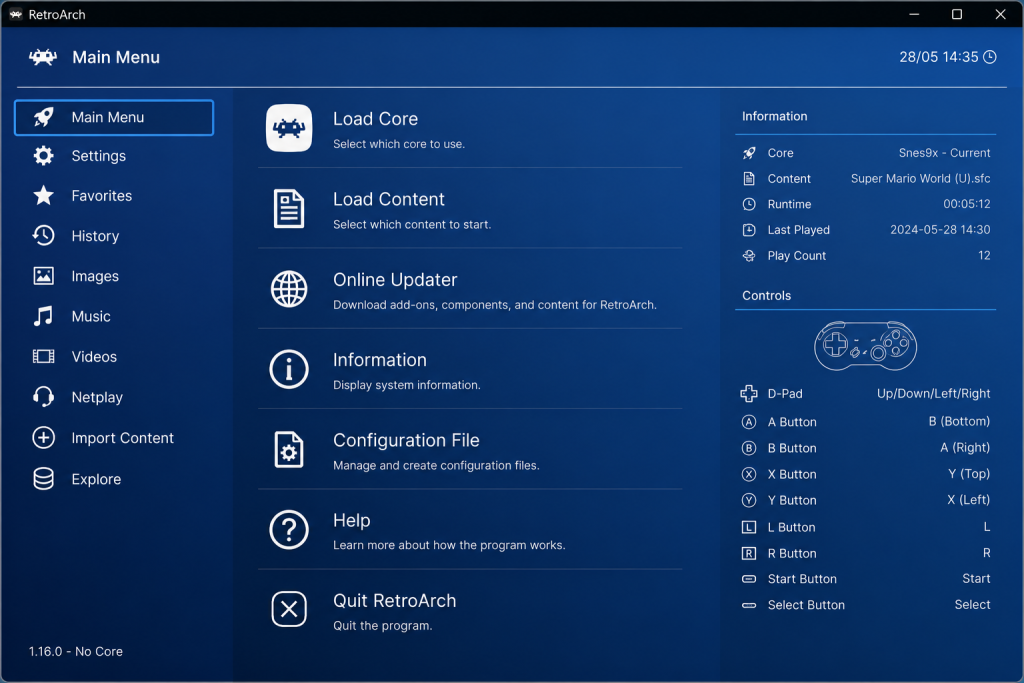Click the Controls section heading
This screenshot has width=1024, height=683.
[x=766, y=295]
